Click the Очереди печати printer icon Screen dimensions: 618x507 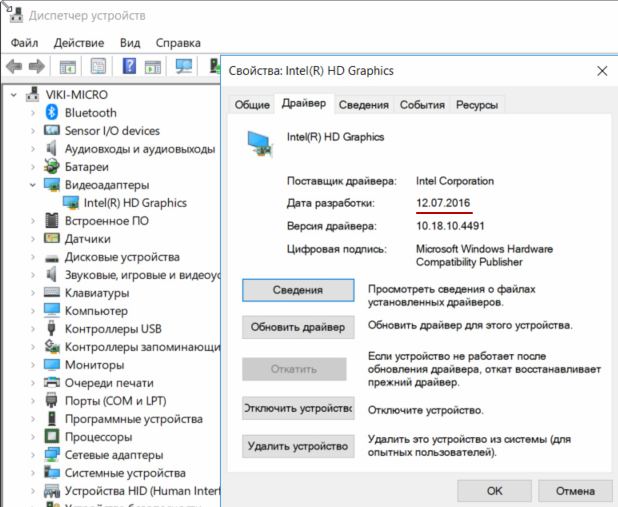[52, 382]
